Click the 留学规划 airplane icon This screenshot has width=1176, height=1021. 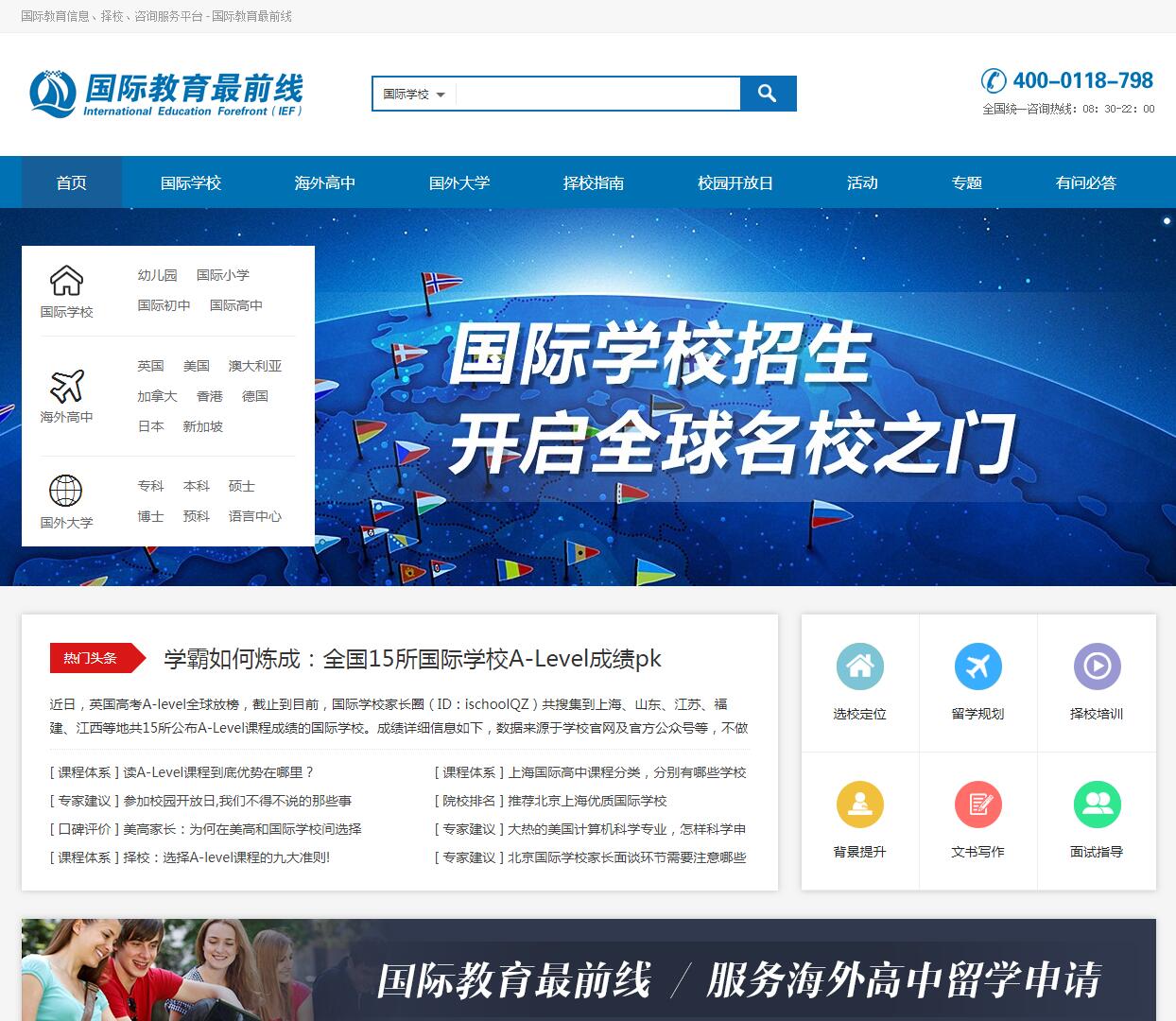pos(978,666)
